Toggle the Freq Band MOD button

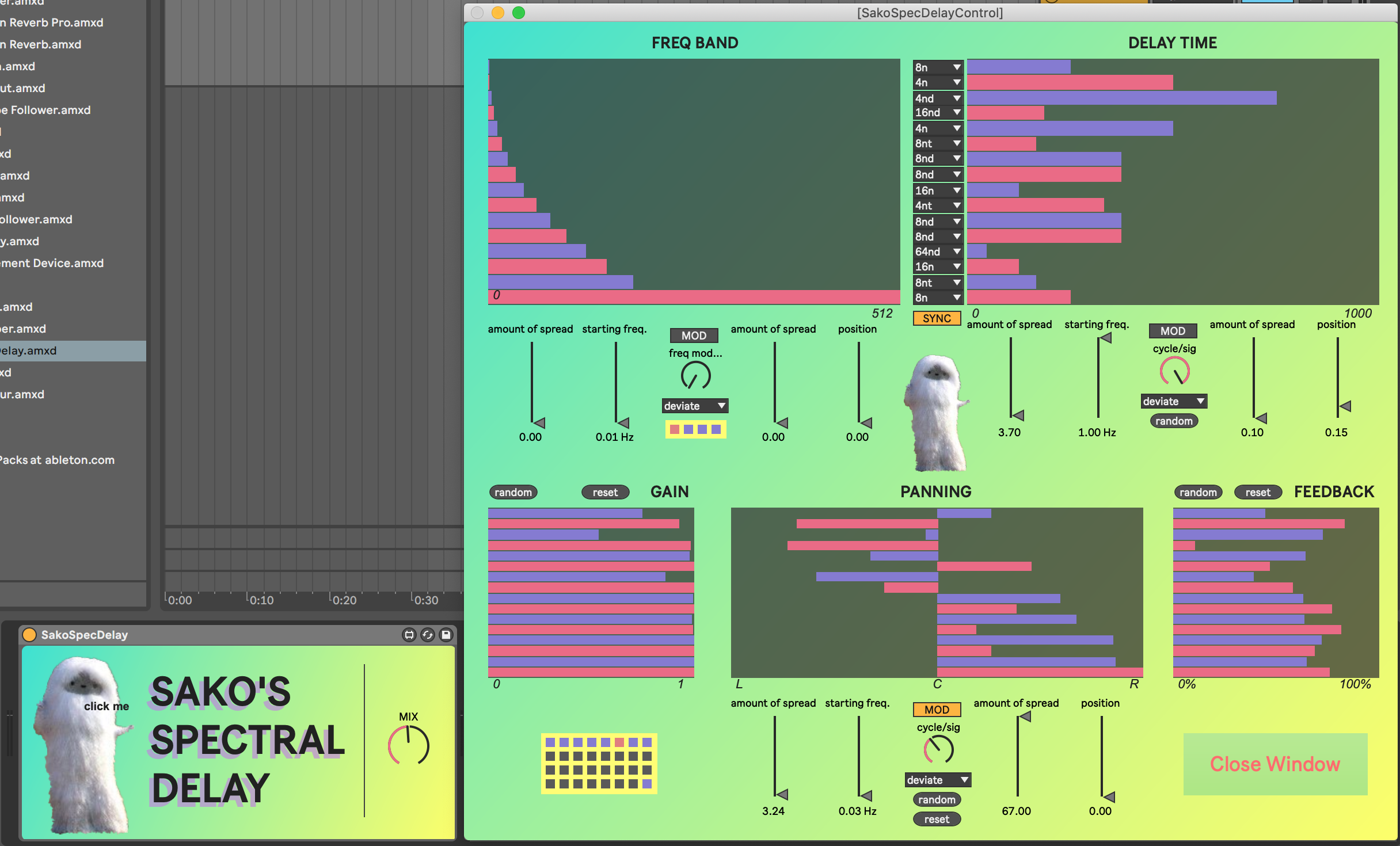pos(694,336)
